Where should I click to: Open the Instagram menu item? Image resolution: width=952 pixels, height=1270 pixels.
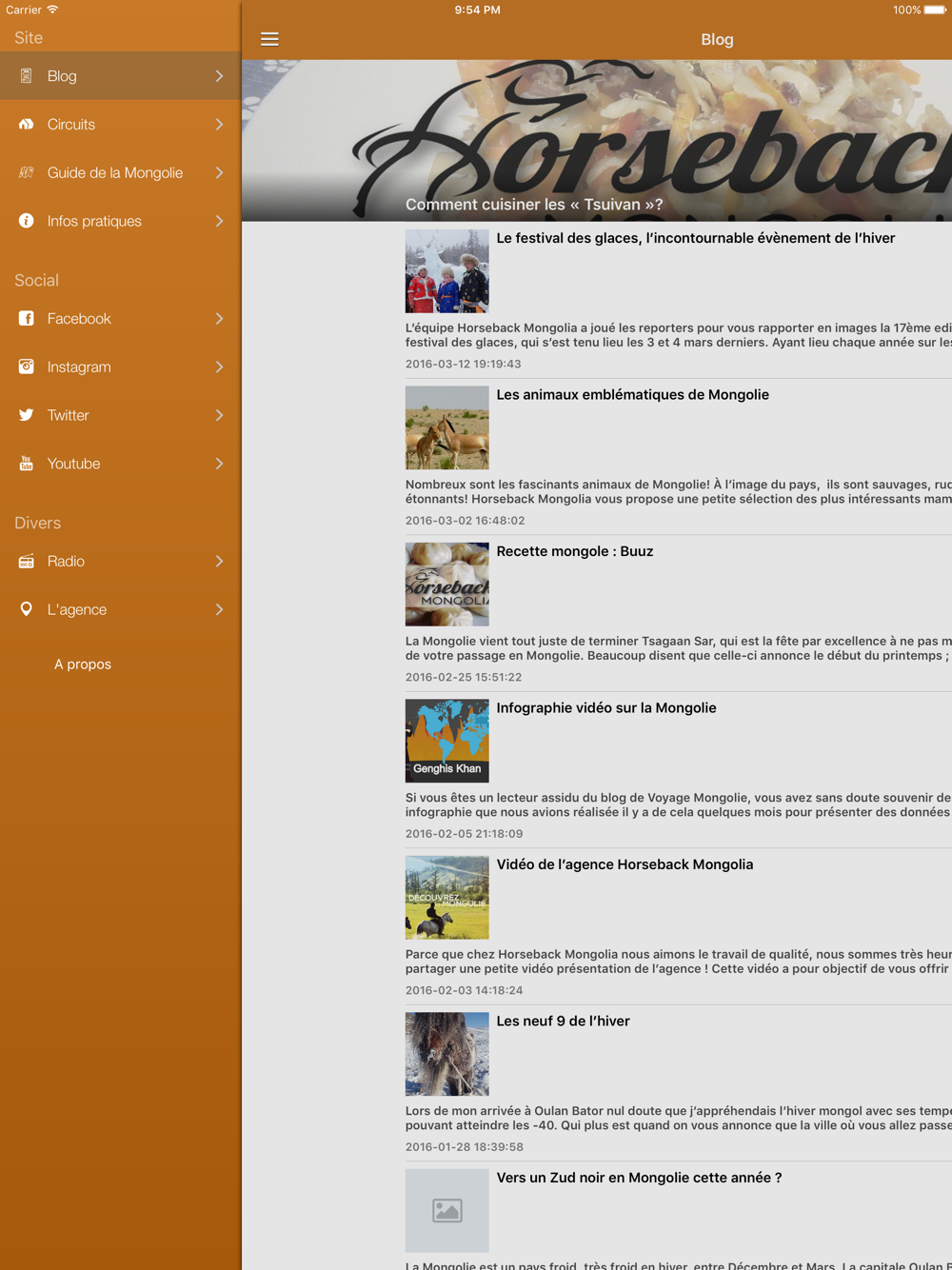[120, 367]
